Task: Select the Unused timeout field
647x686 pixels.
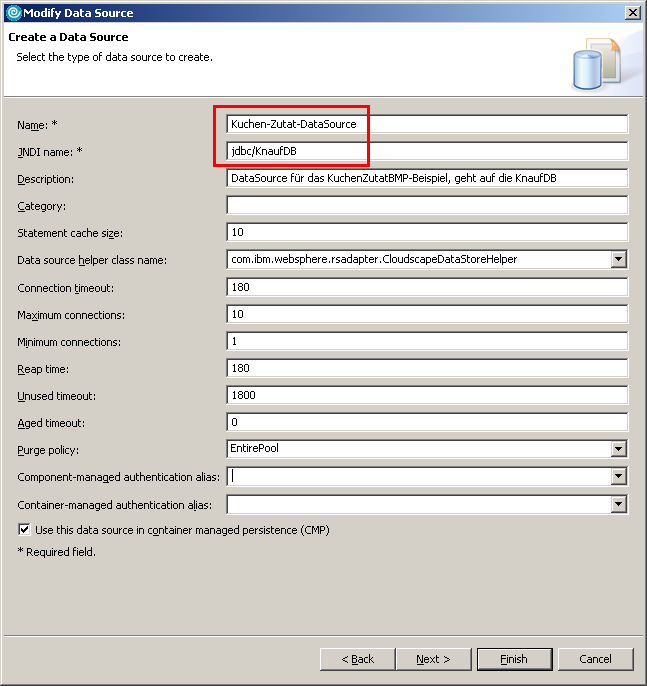Action: (427, 395)
